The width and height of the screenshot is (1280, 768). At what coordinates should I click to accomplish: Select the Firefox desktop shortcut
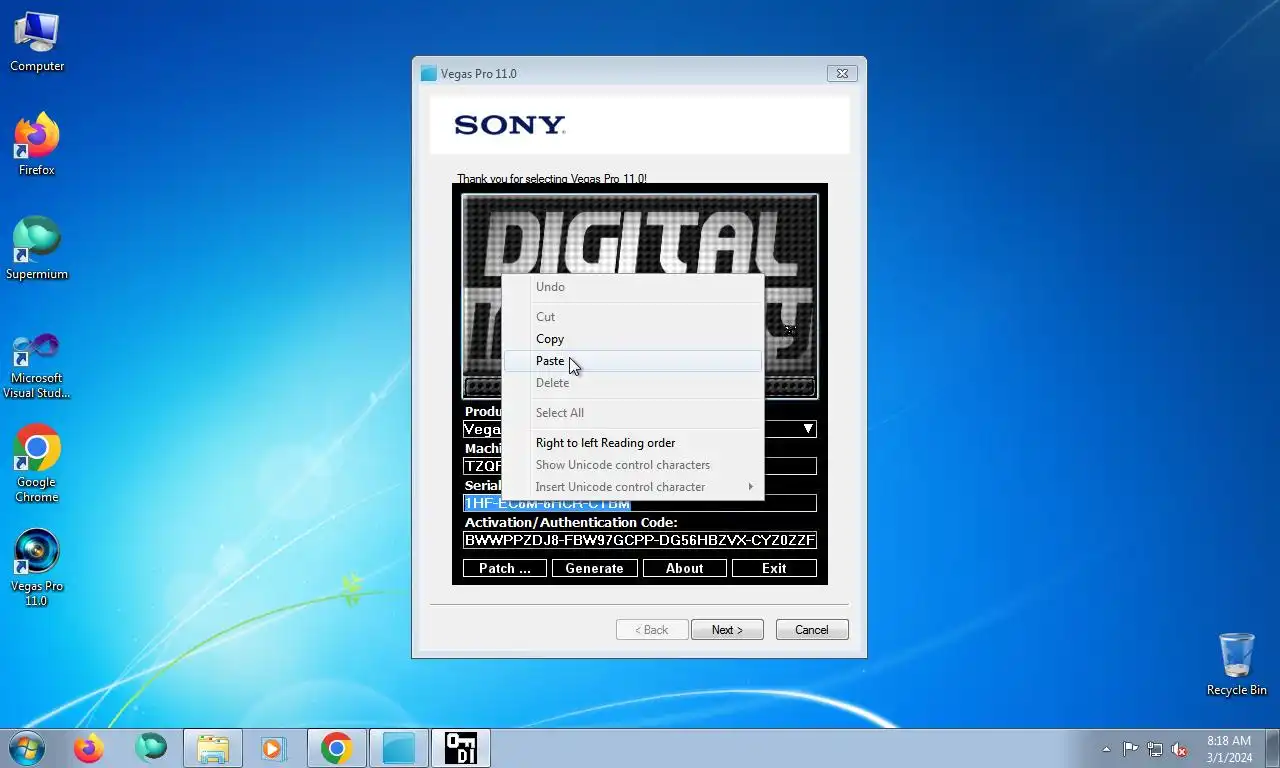tap(37, 145)
